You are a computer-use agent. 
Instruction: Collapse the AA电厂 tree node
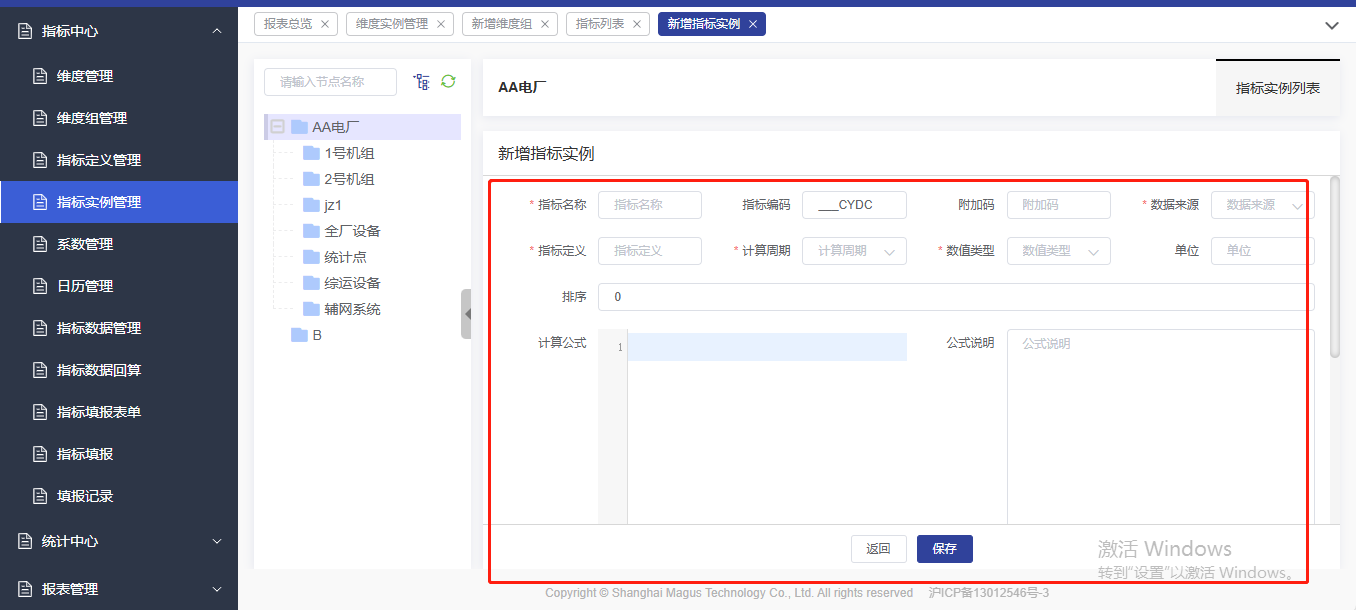point(278,127)
